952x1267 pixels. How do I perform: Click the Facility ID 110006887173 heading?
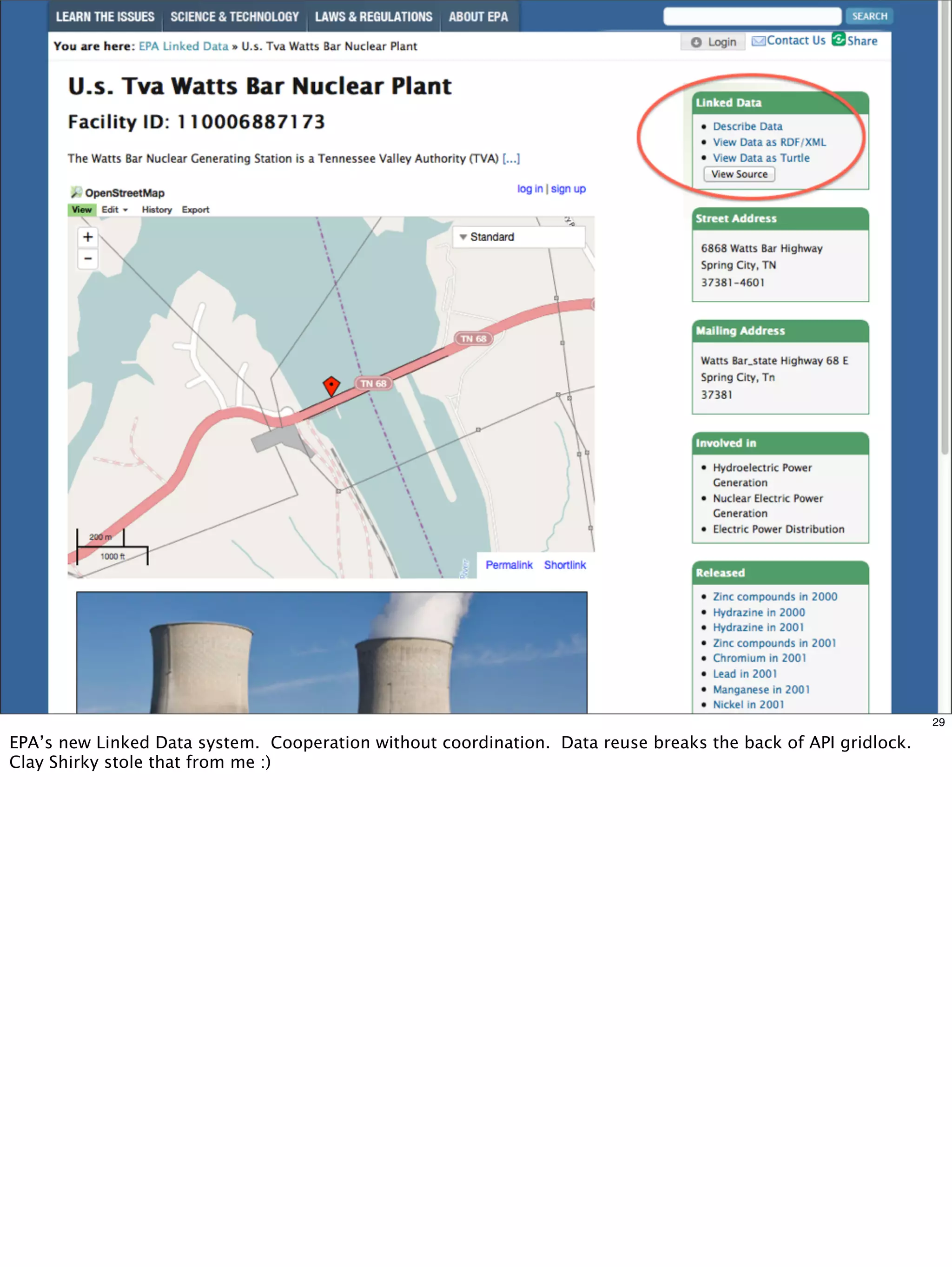[196, 122]
